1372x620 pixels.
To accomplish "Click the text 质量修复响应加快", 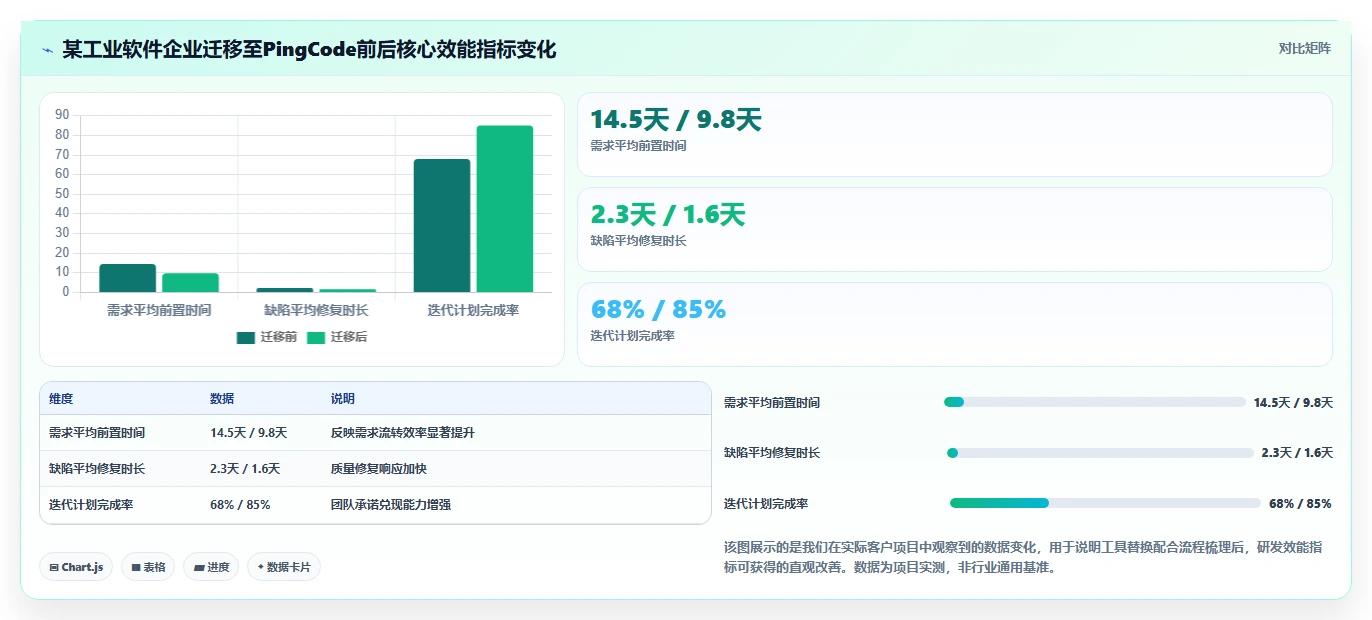I will (379, 469).
